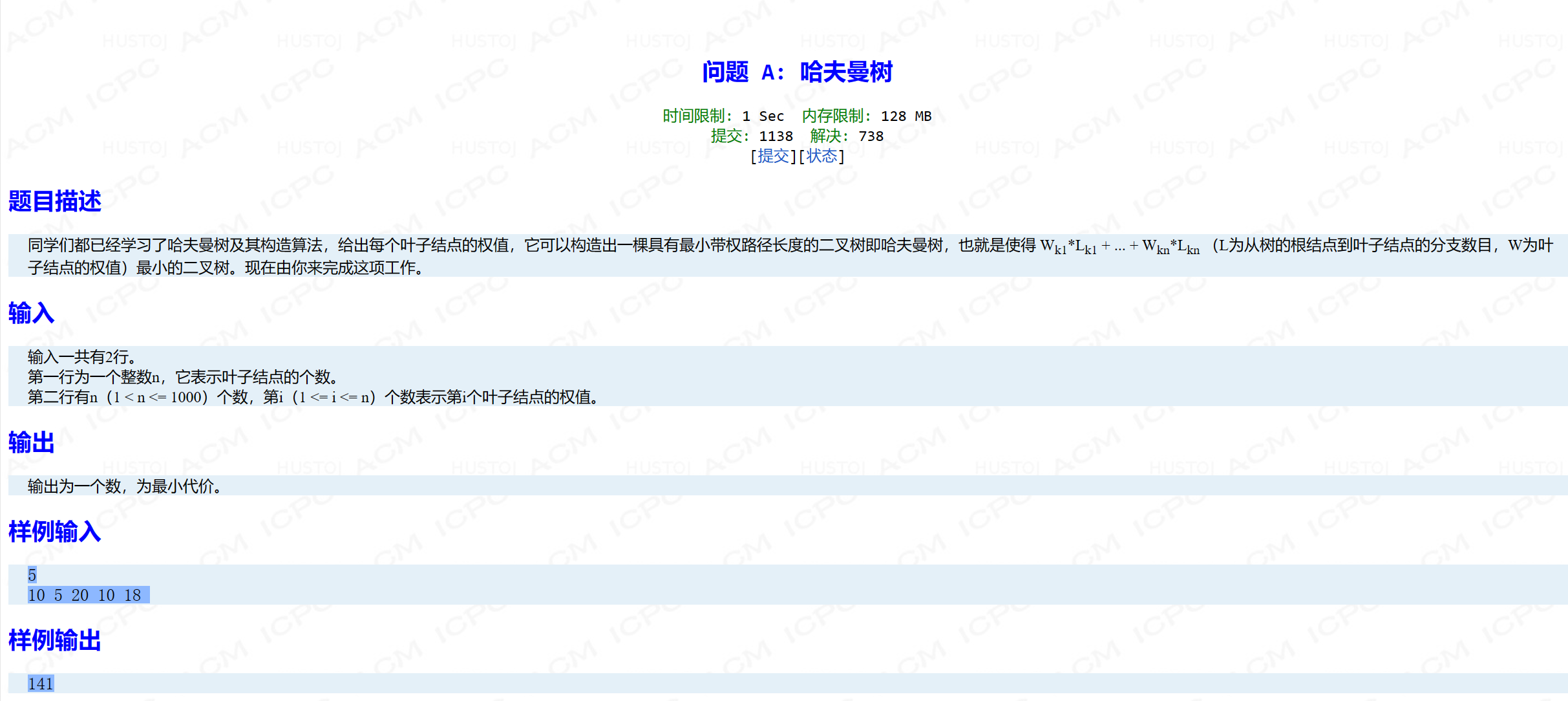This screenshot has width=1568, height=701.
Task: Click the problem title 哈夫曼树
Action: tap(845, 72)
